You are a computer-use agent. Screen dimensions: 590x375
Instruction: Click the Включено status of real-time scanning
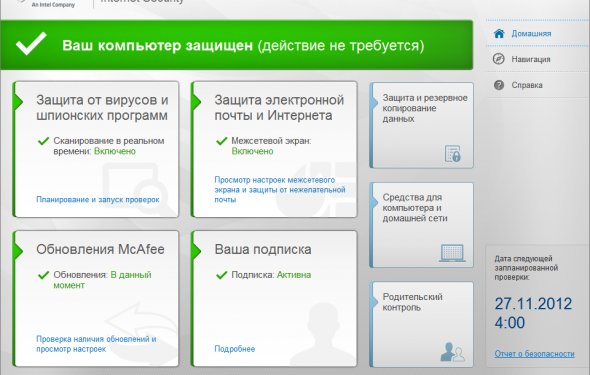tap(115, 152)
